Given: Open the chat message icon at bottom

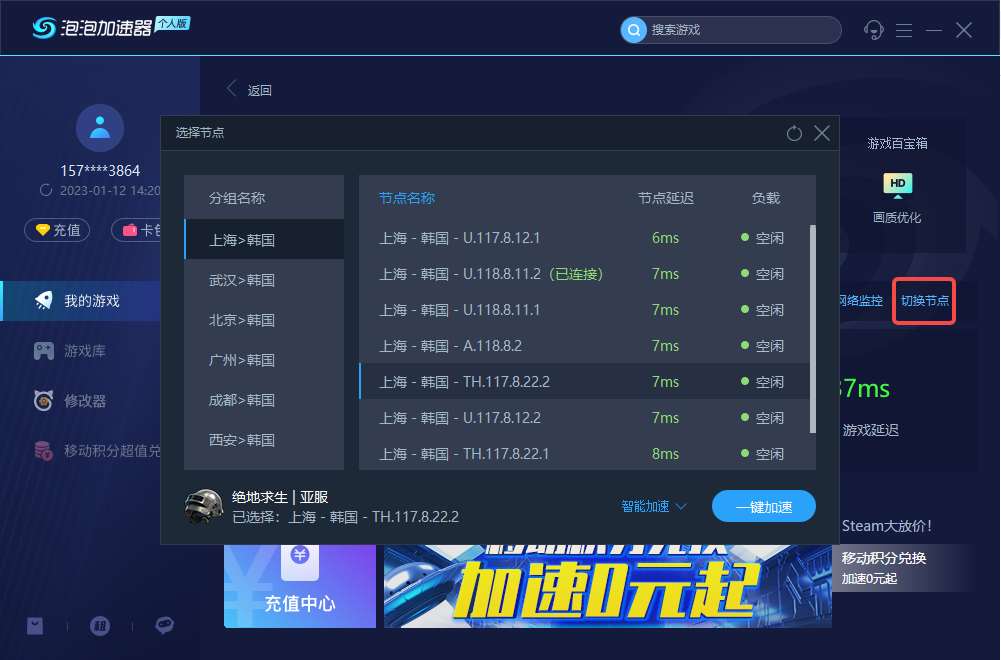Looking at the screenshot, I should (x=163, y=626).
